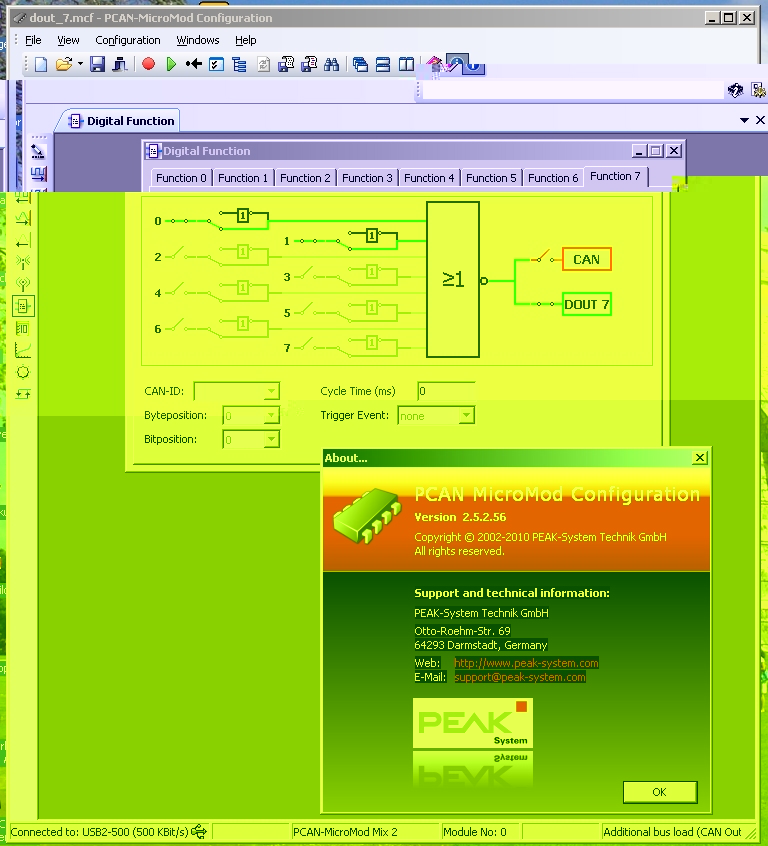Open the peak-system.com web link

click(526, 663)
